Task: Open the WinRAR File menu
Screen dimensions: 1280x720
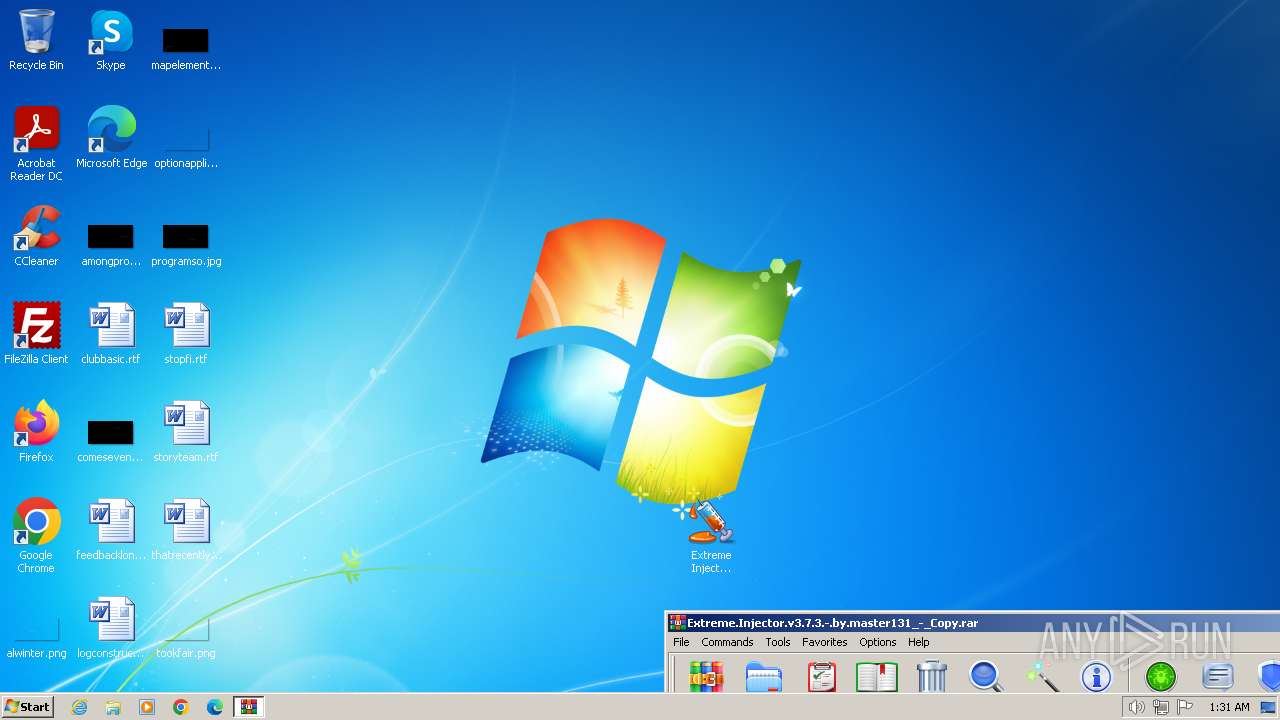Action: pyautogui.click(x=681, y=642)
